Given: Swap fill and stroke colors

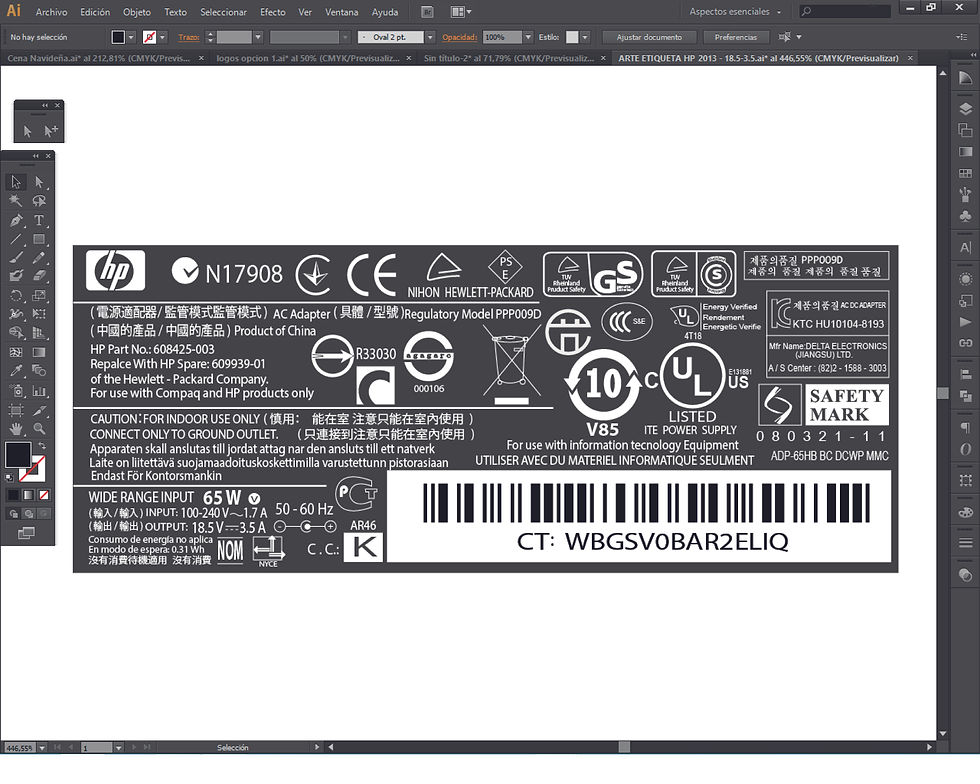Looking at the screenshot, I should 42,446.
